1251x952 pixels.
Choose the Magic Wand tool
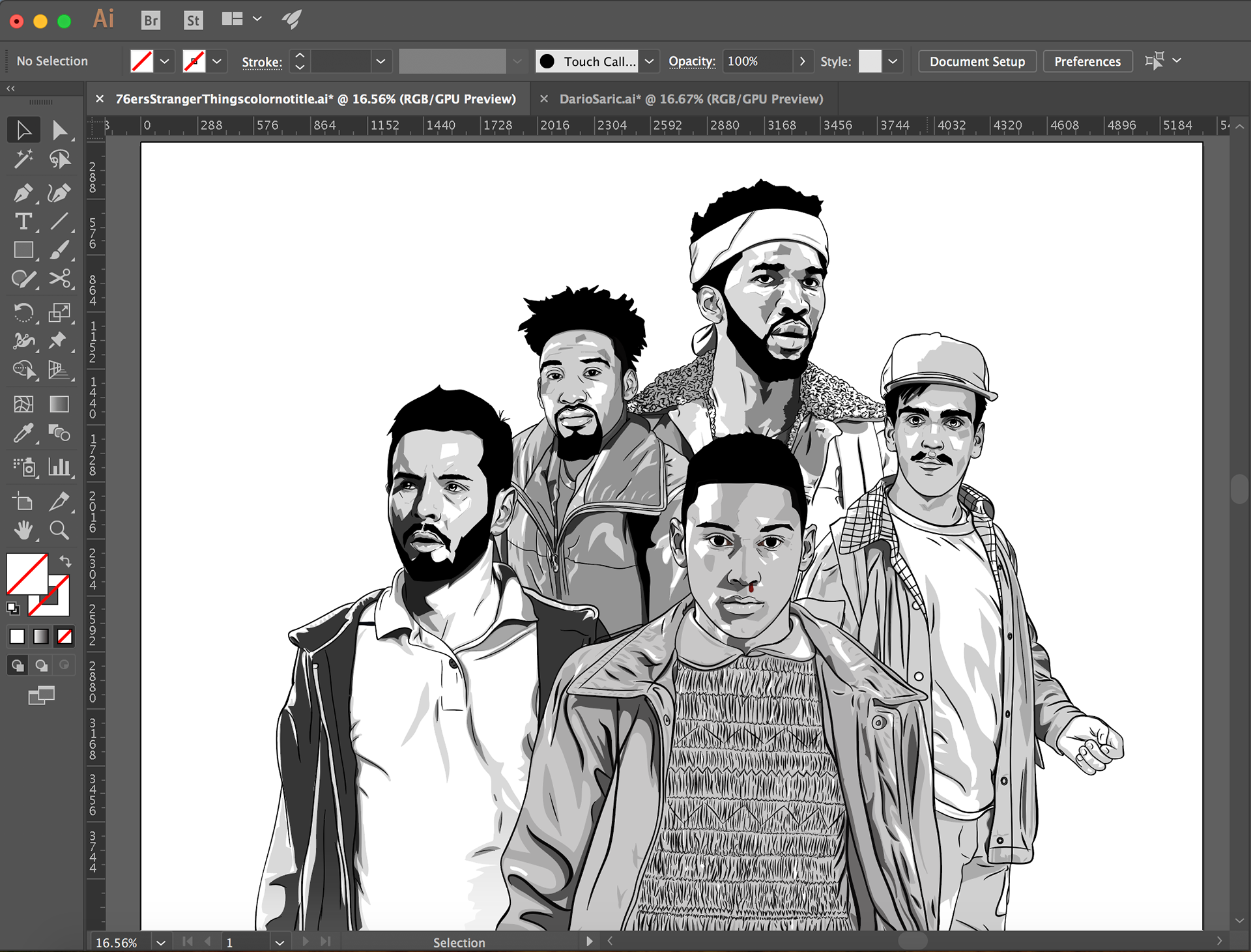point(23,158)
